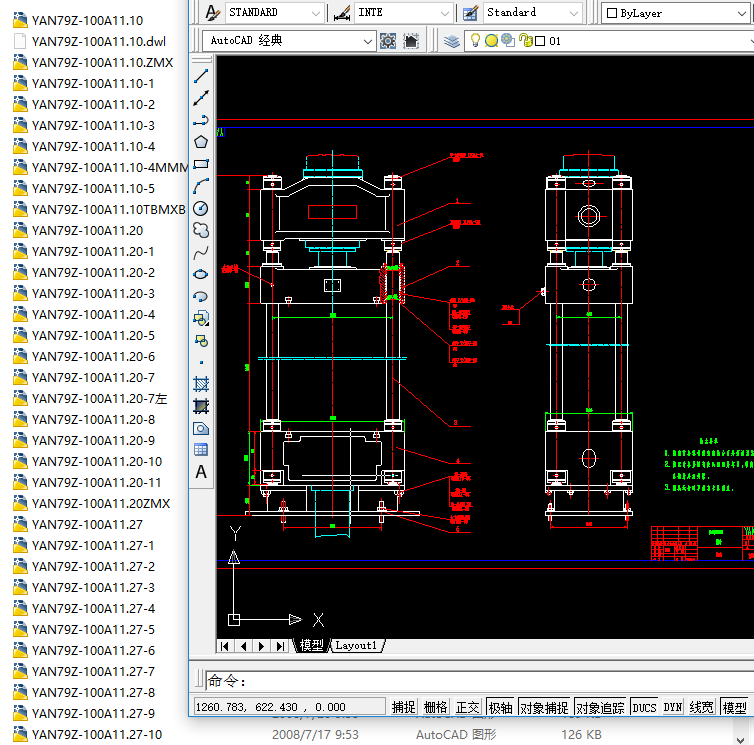Click the 线宽 lineweight button

[702, 707]
